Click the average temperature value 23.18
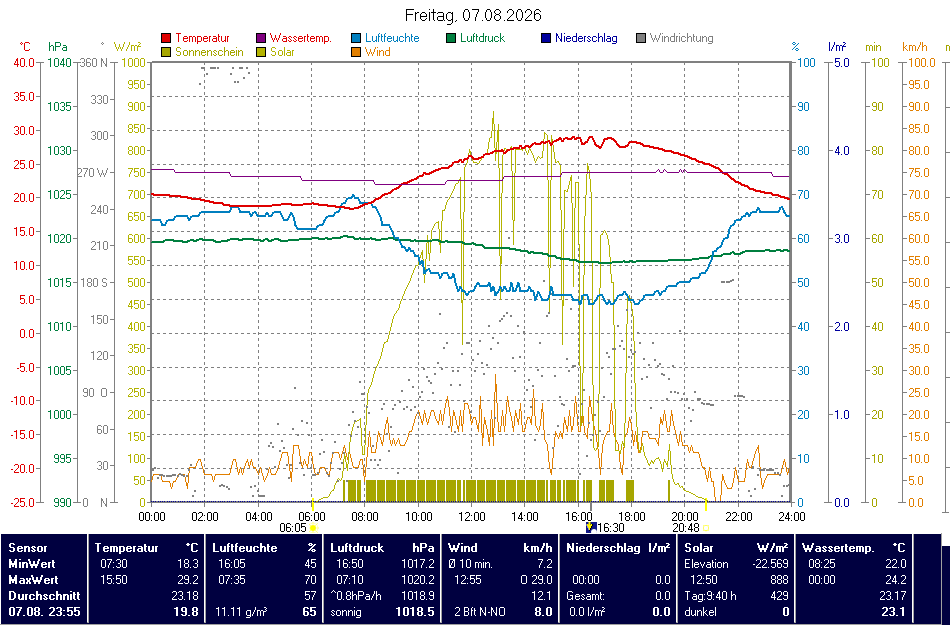The image size is (950, 625). [185, 596]
